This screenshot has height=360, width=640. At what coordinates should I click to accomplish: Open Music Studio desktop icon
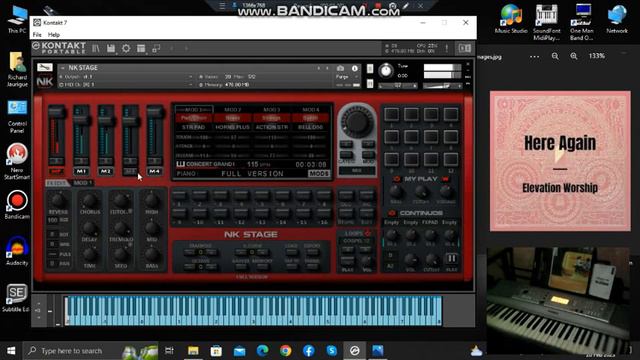(511, 19)
